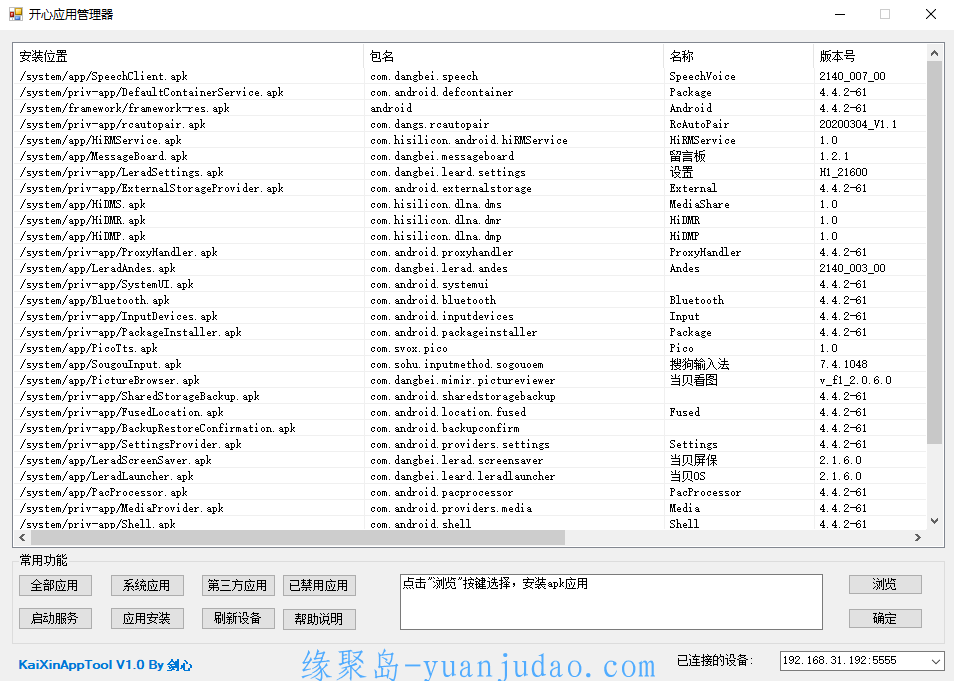Select BackupRestoreConfirmation.apk row
The image size is (954, 681).
[470, 428]
